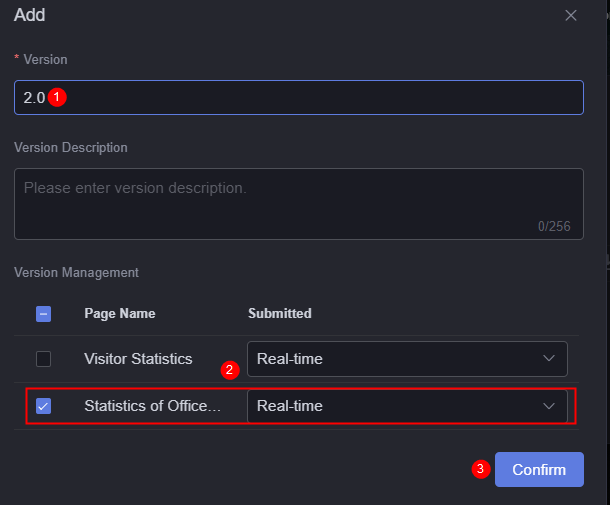Viewport: 610px width, 505px height.
Task: Click the red step marker numbered 2
Action: click(x=230, y=370)
